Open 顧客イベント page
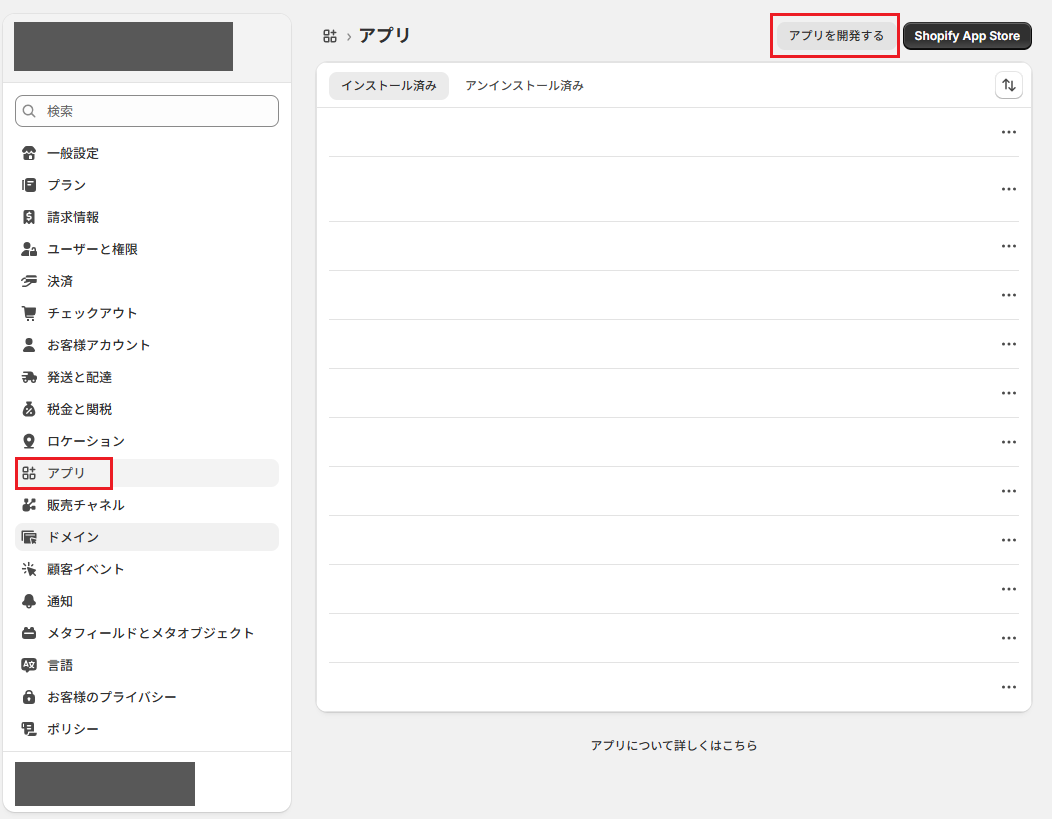The width and height of the screenshot is (1052, 819). [146, 569]
